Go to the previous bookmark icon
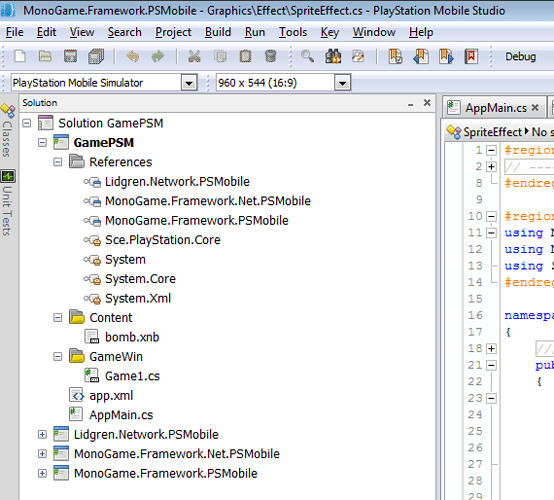The height and width of the screenshot is (500, 554). click(420, 56)
